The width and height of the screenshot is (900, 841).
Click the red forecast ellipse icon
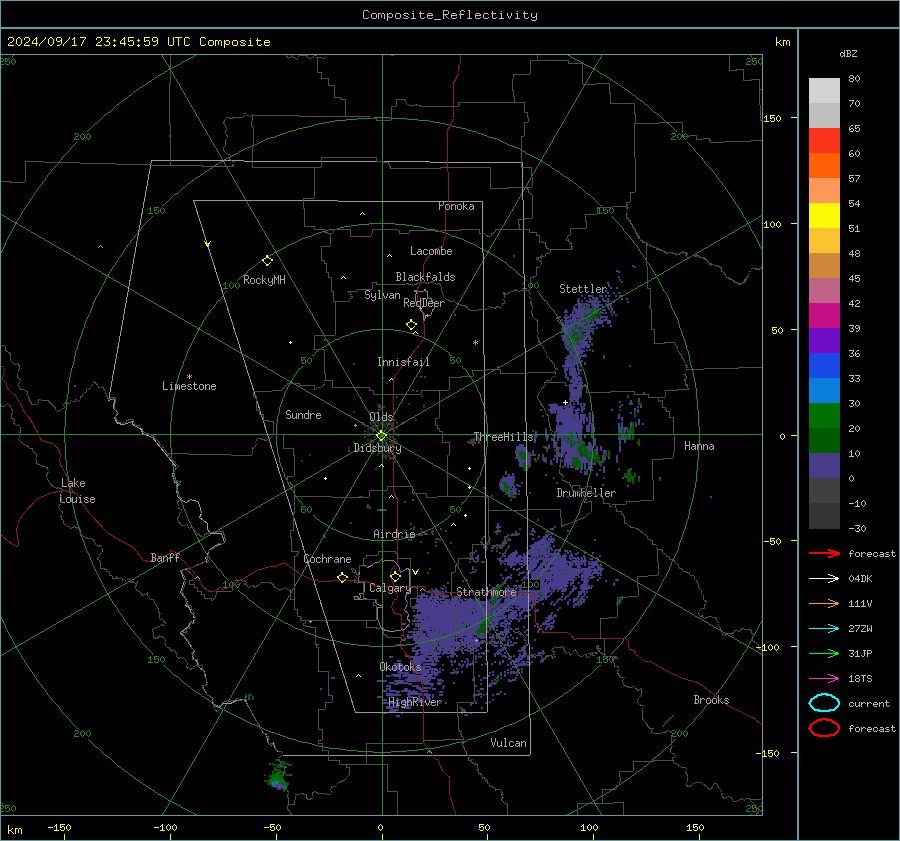point(824,728)
